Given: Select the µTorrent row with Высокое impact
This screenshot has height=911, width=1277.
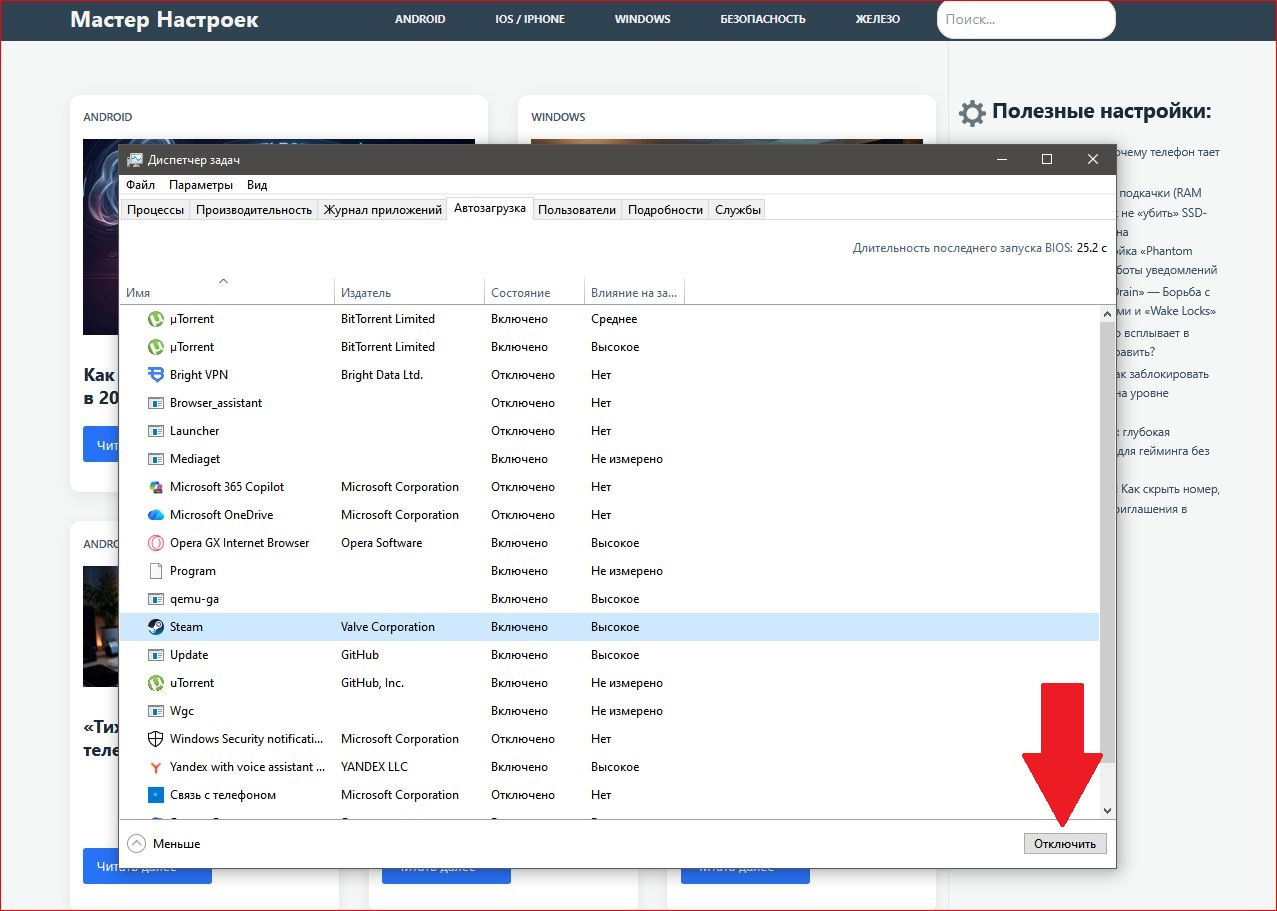Looking at the screenshot, I should [609, 347].
